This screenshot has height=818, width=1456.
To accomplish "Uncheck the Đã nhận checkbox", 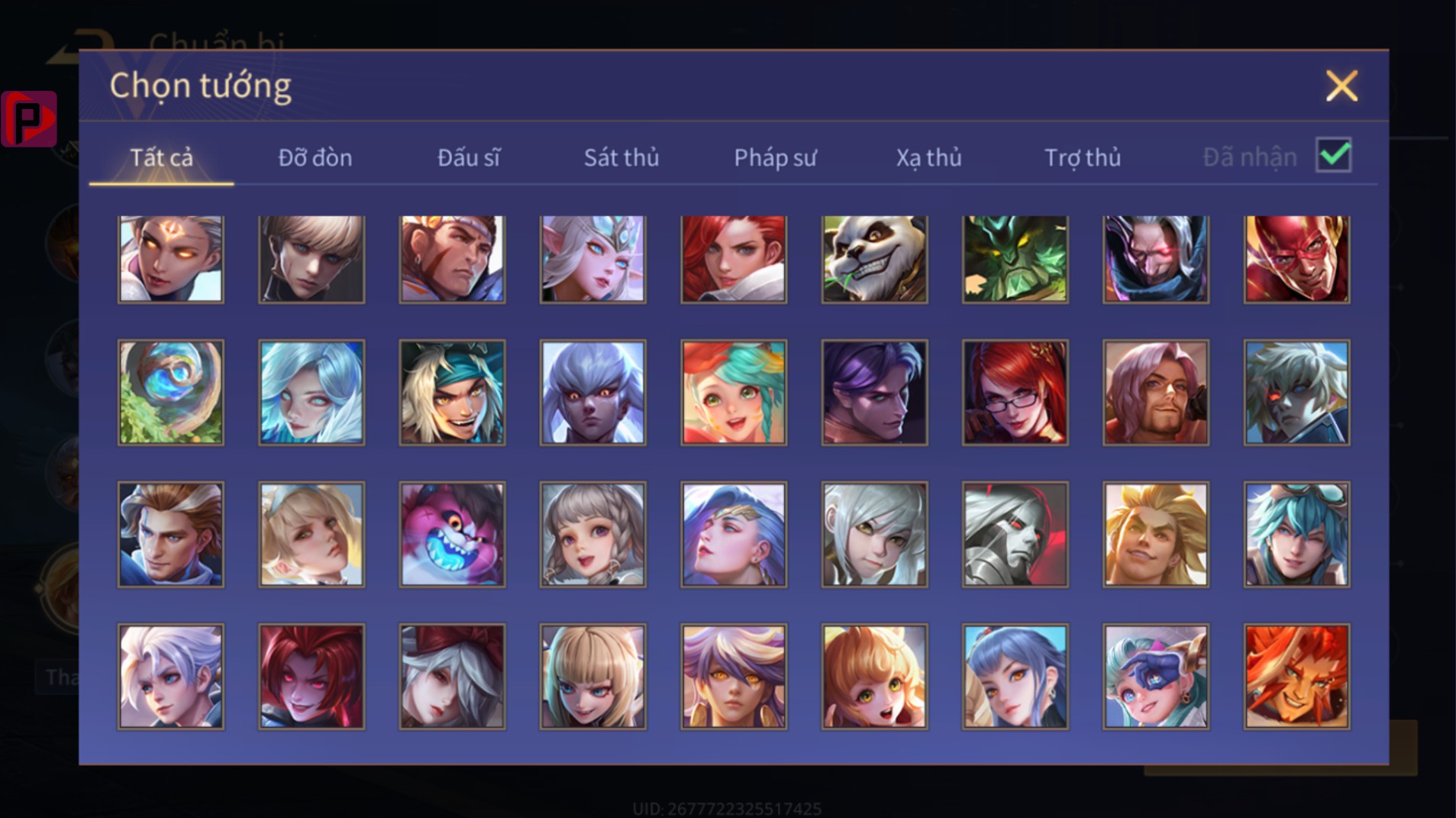I will (x=1333, y=156).
